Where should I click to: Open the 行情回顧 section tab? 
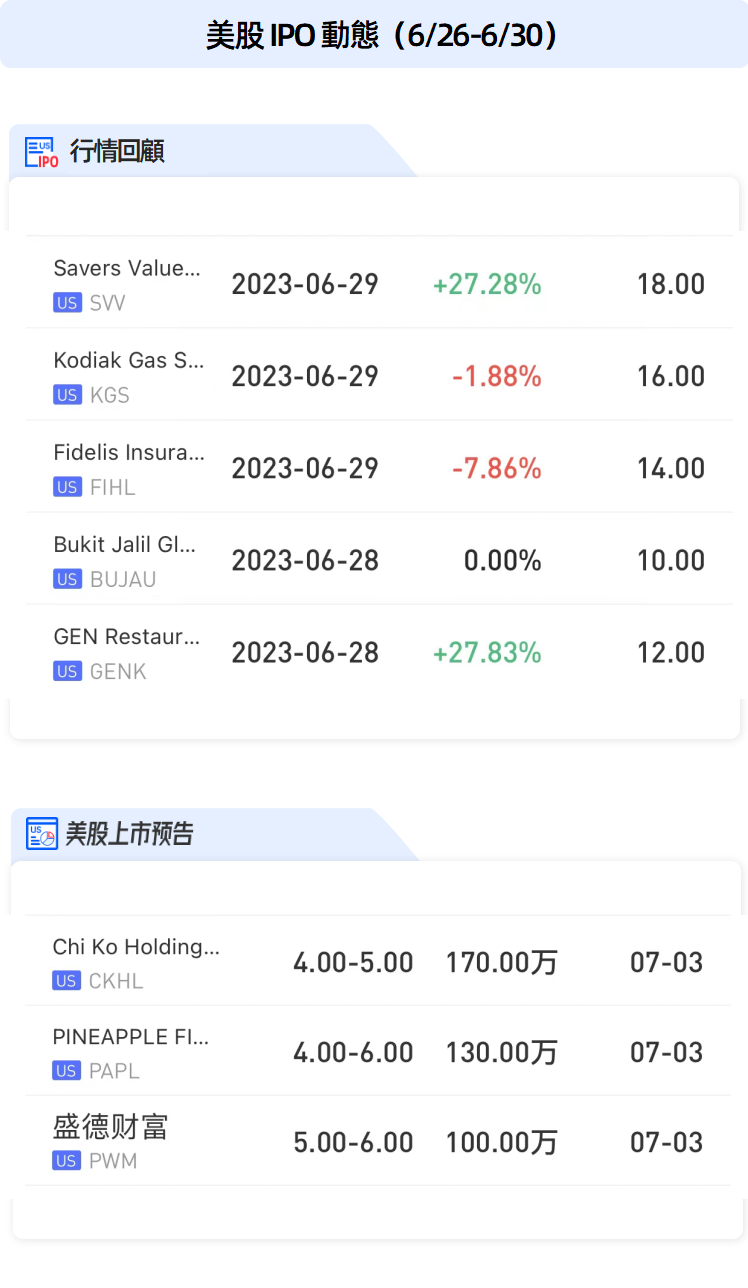click(117, 152)
